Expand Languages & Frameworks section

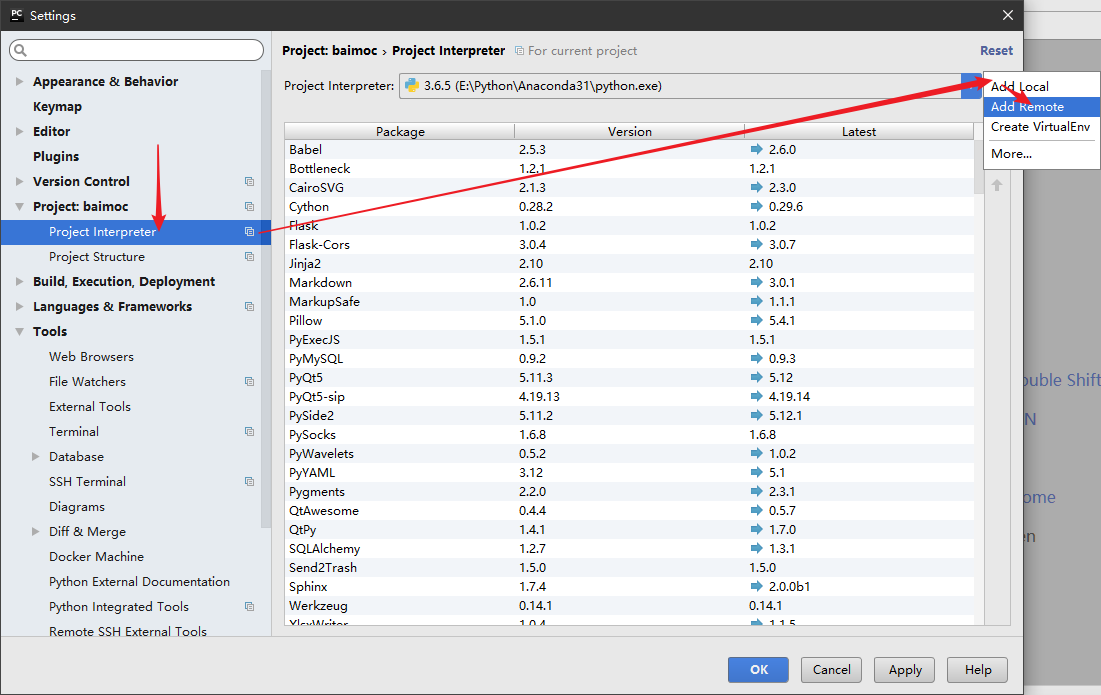click(20, 306)
